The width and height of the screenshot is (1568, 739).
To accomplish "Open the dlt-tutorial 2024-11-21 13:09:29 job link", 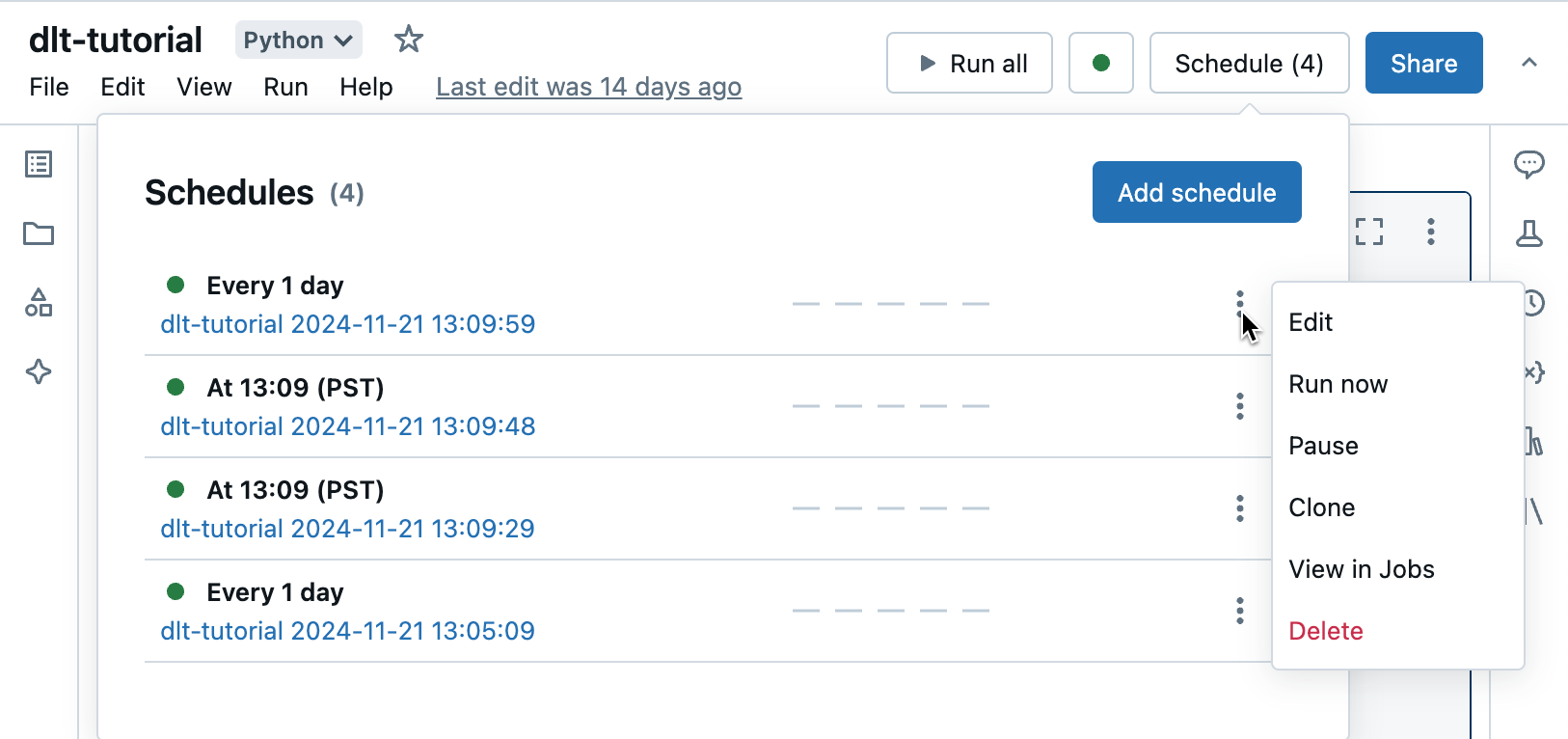I will pos(347,529).
